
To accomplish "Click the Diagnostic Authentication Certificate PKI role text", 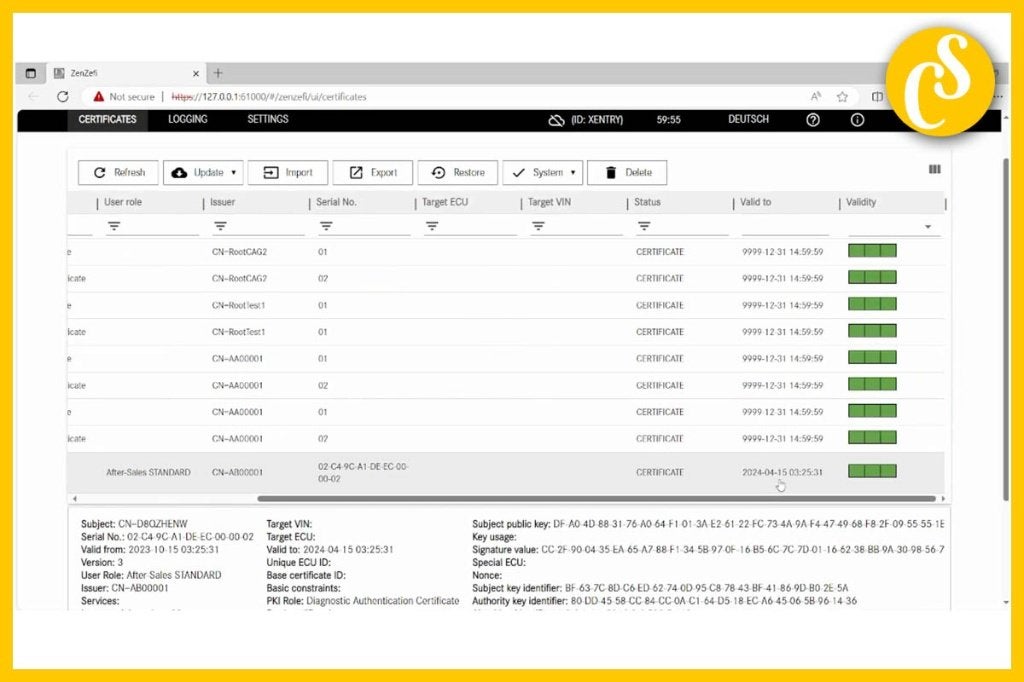I will (383, 601).
